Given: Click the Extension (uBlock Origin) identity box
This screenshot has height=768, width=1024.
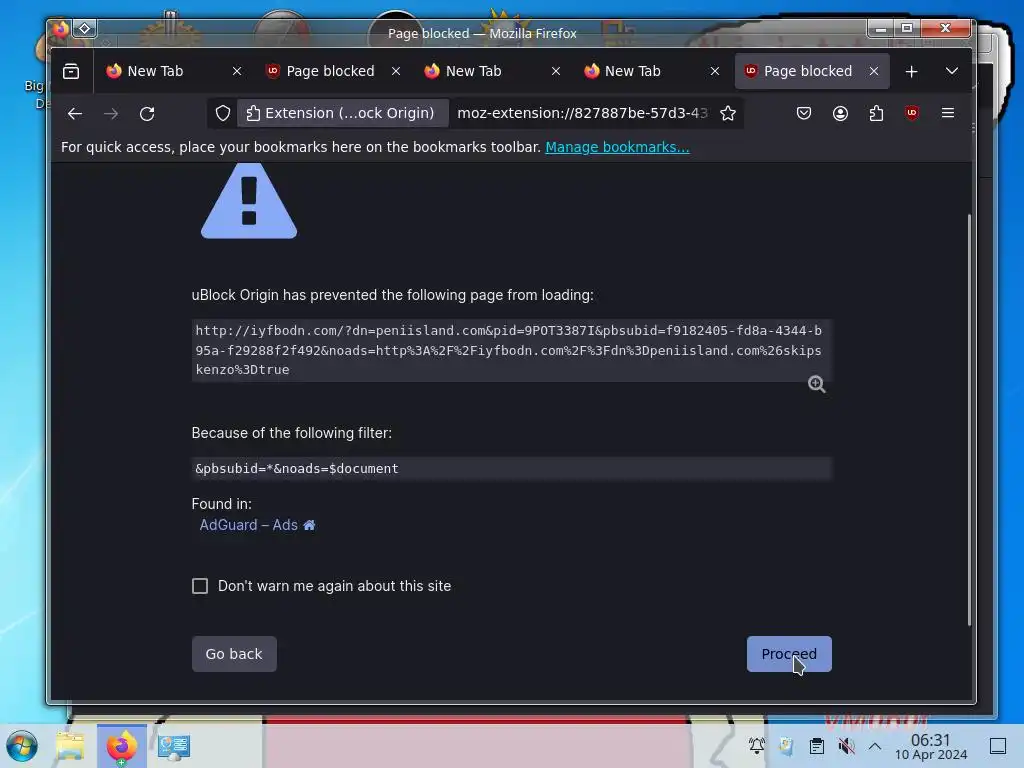Looking at the screenshot, I should (342, 113).
